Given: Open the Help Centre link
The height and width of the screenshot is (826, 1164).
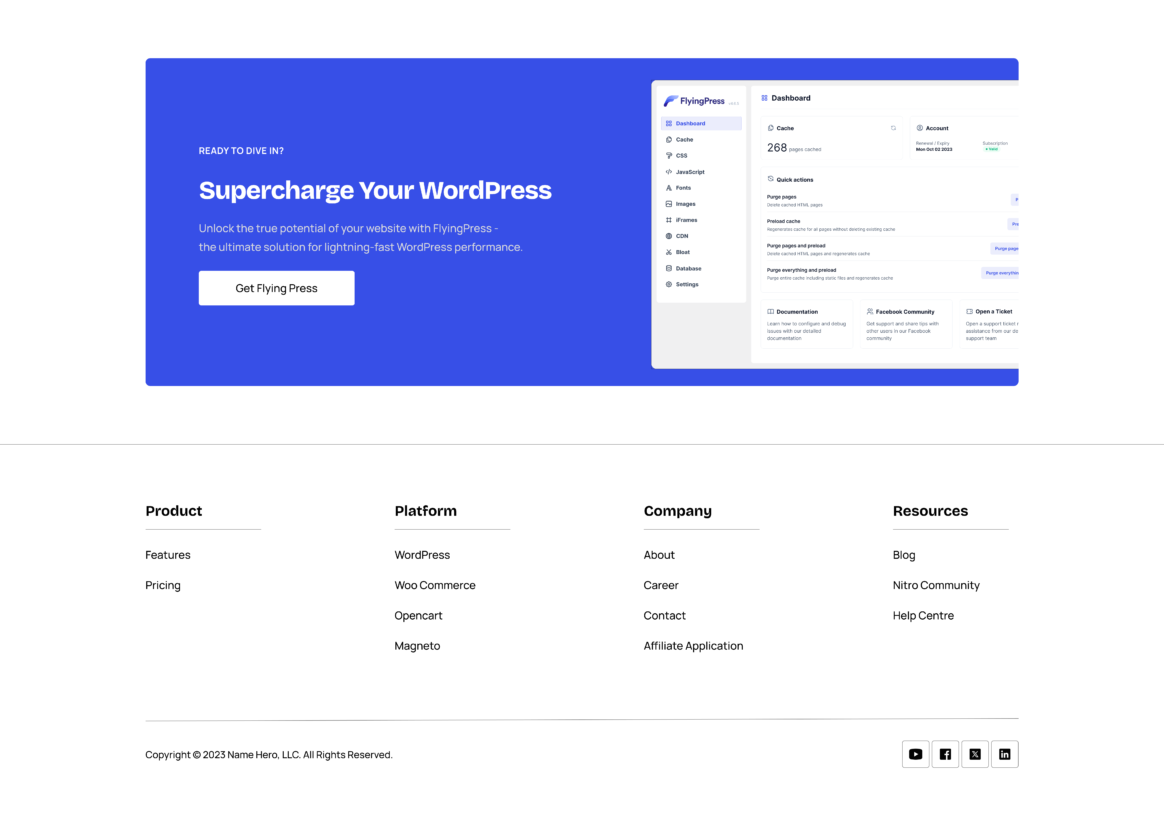Looking at the screenshot, I should coord(923,615).
